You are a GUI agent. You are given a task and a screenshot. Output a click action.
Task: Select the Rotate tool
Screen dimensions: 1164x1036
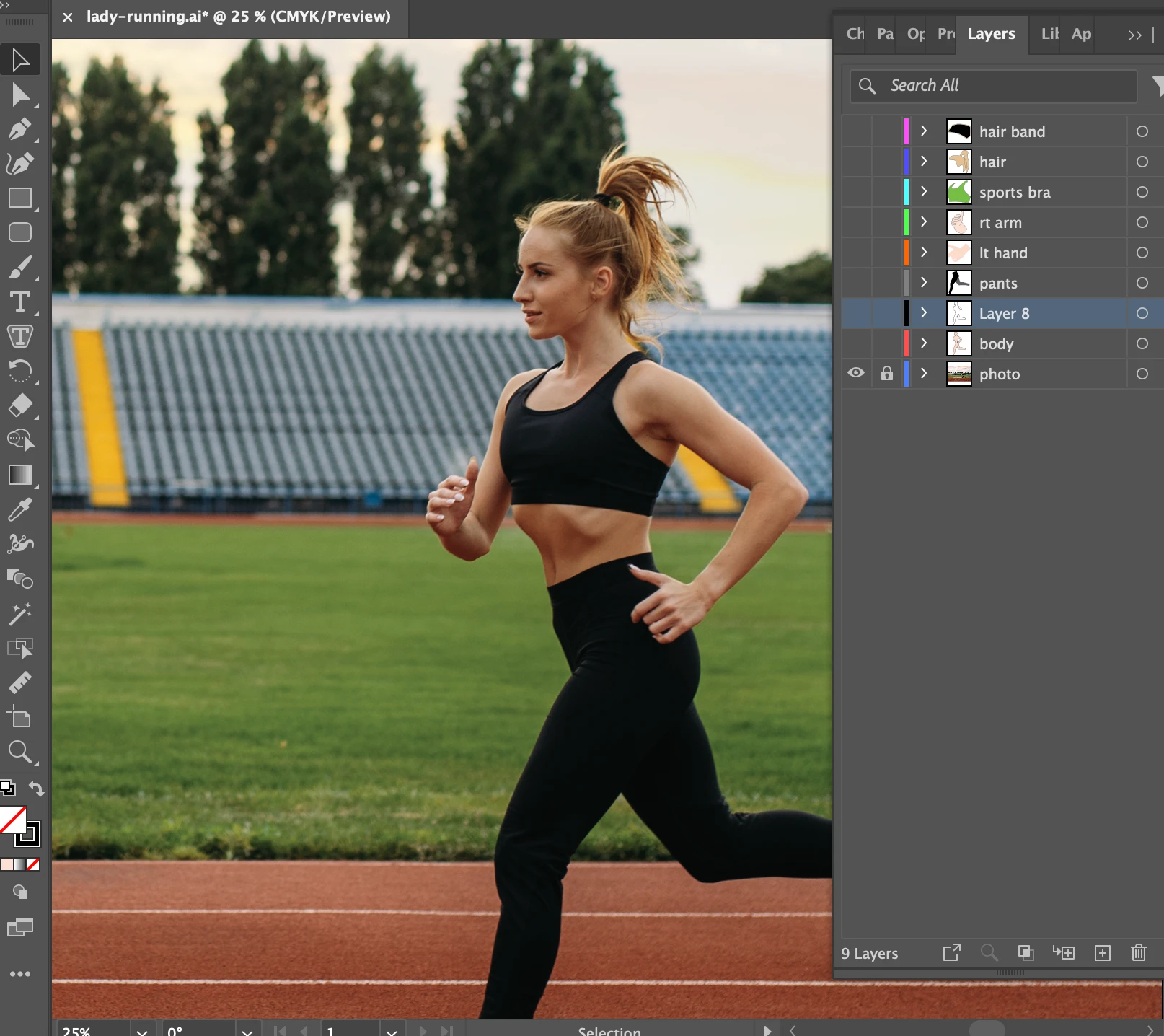(x=20, y=371)
